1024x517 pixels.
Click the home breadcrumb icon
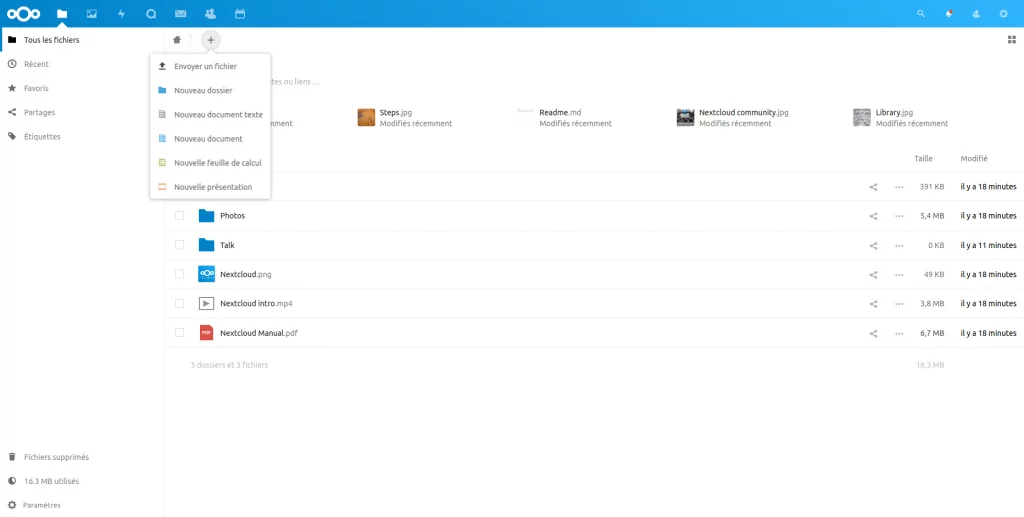176,40
